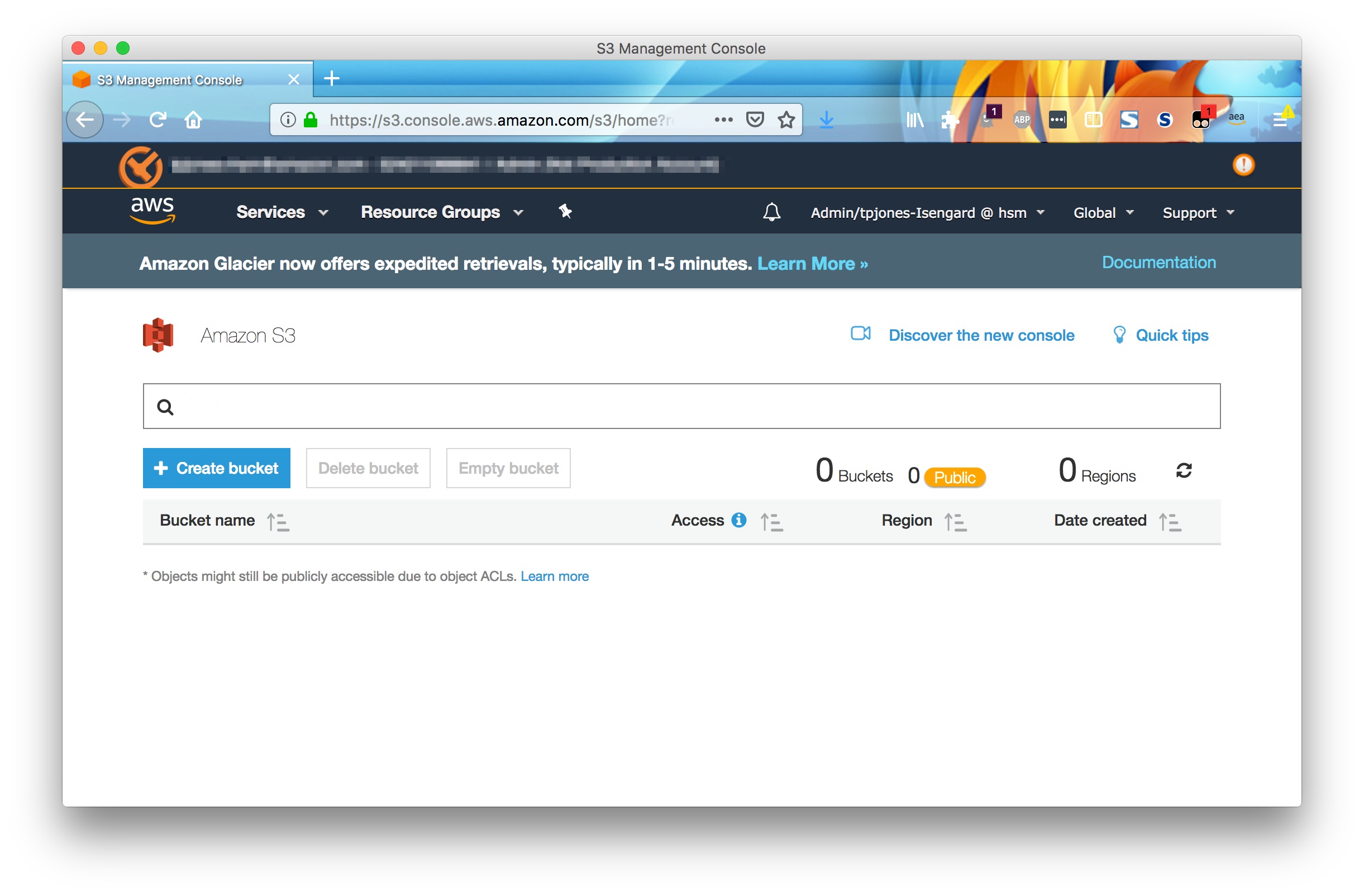Open Glacier Learn More link
This screenshot has height=896, width=1364.
pos(813,264)
